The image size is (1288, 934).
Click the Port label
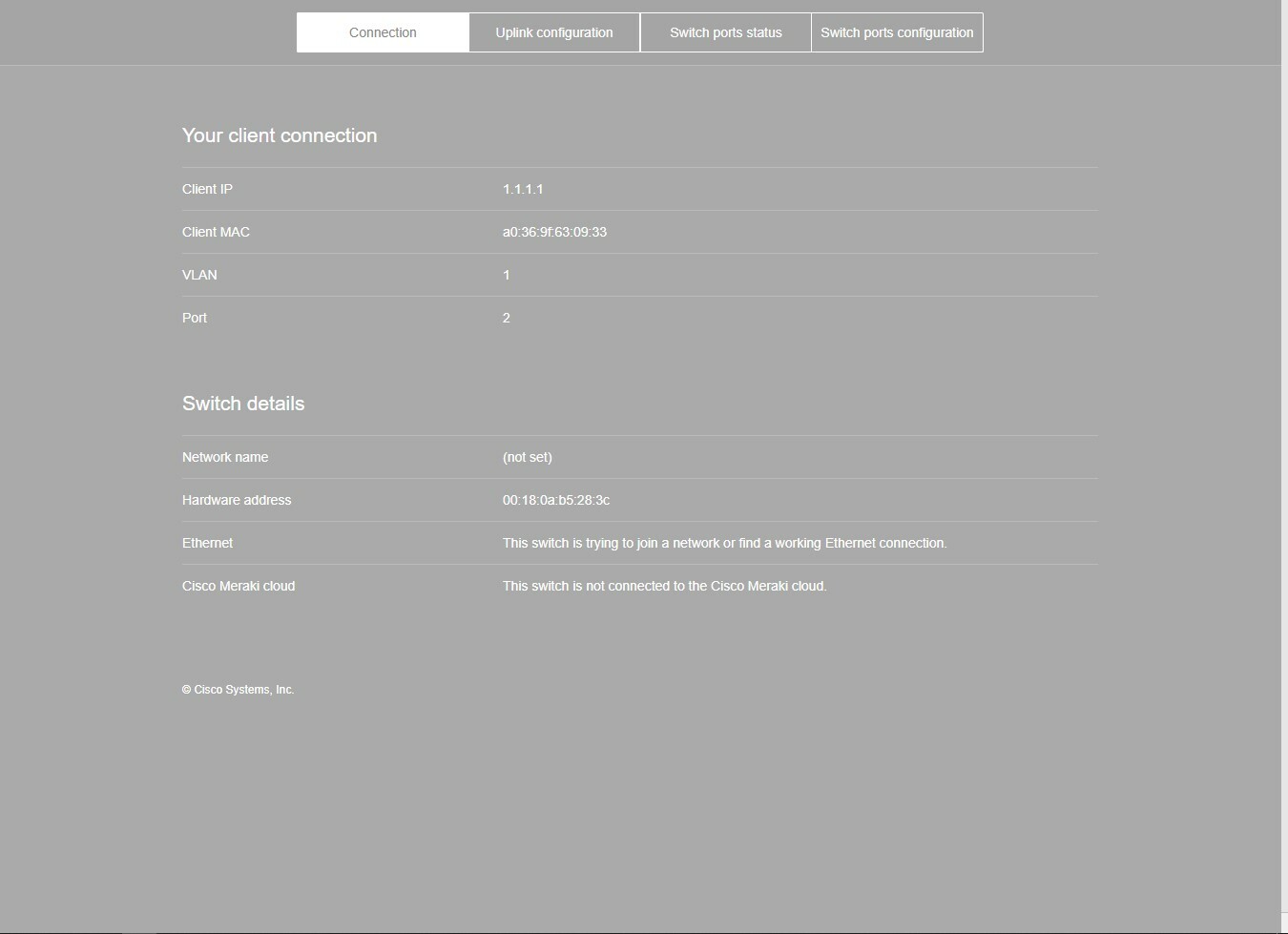(195, 318)
